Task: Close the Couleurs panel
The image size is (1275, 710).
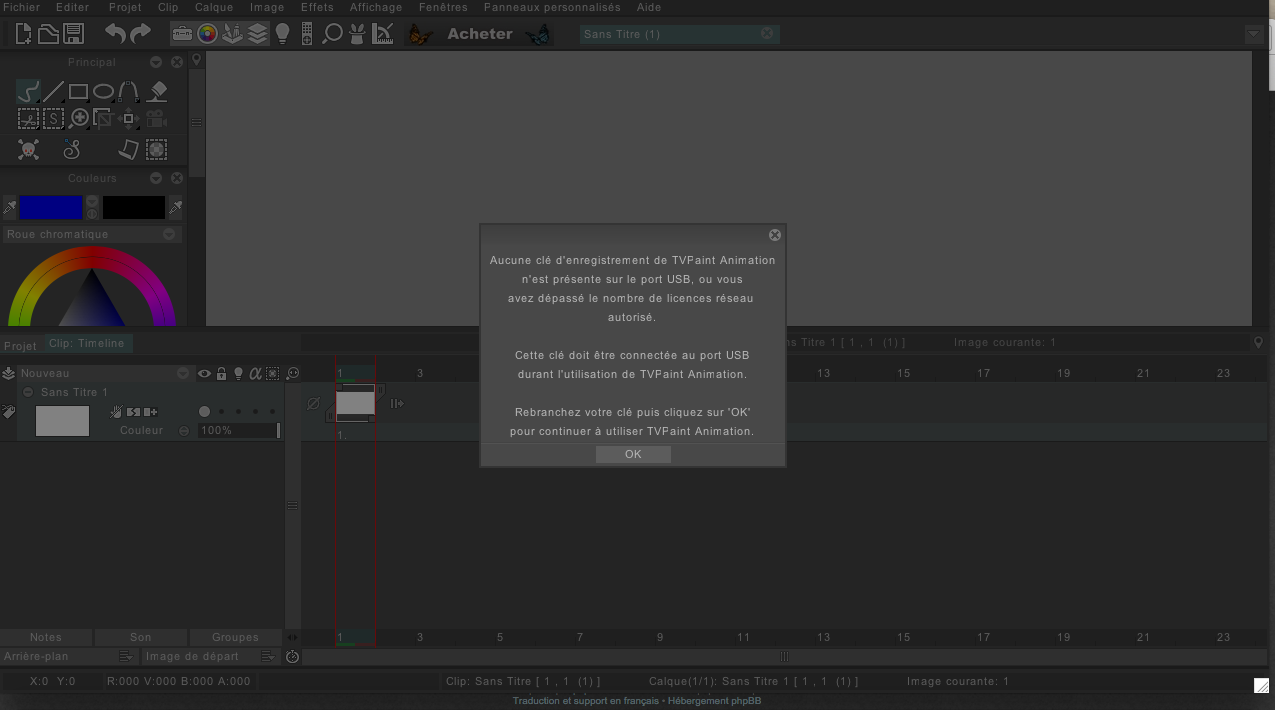Action: (177, 178)
